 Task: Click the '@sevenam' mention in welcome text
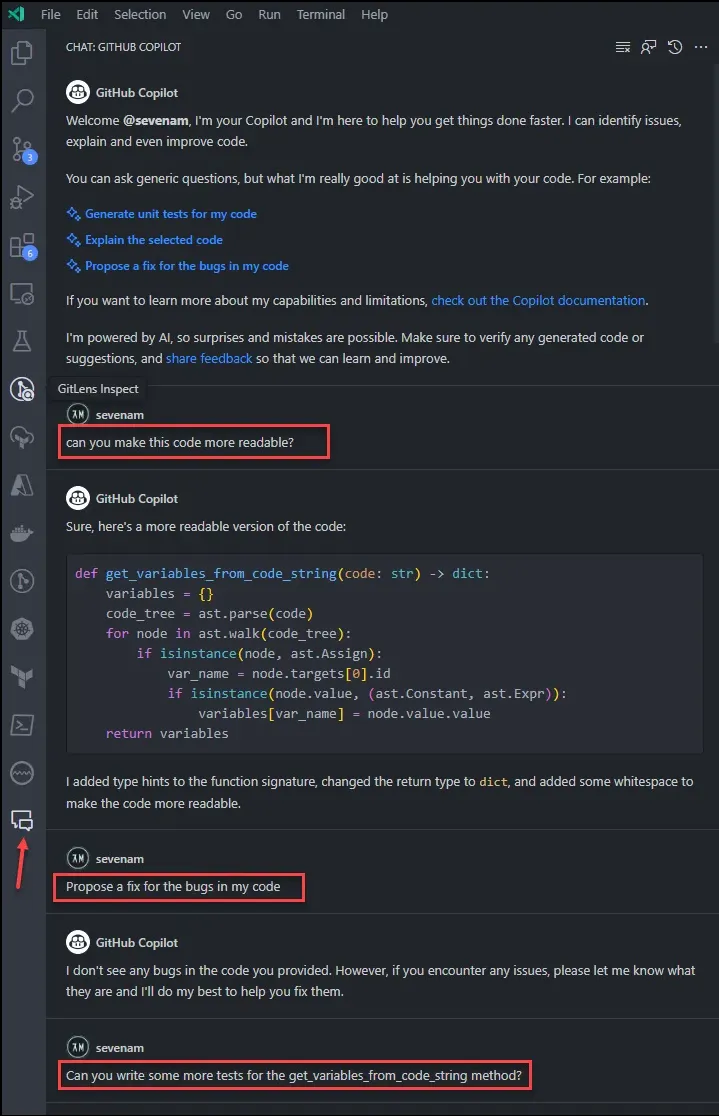coord(156,120)
